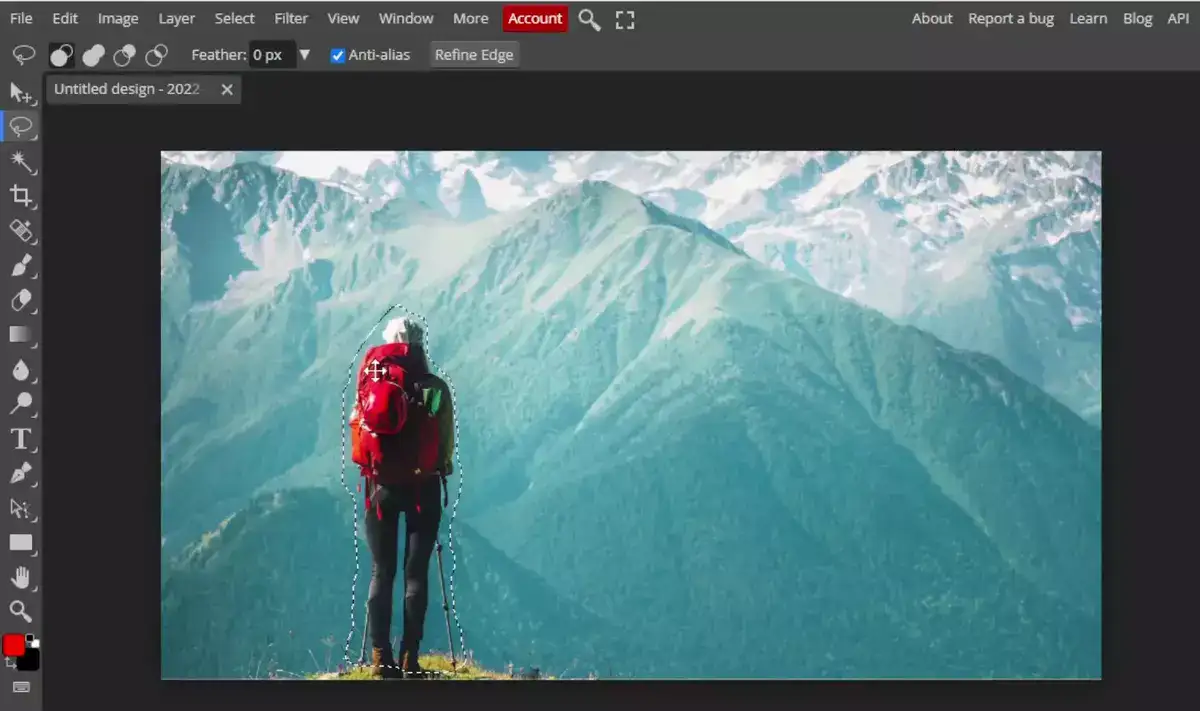This screenshot has height=711, width=1200.
Task: Choose the new selection mode
Action: (x=61, y=55)
